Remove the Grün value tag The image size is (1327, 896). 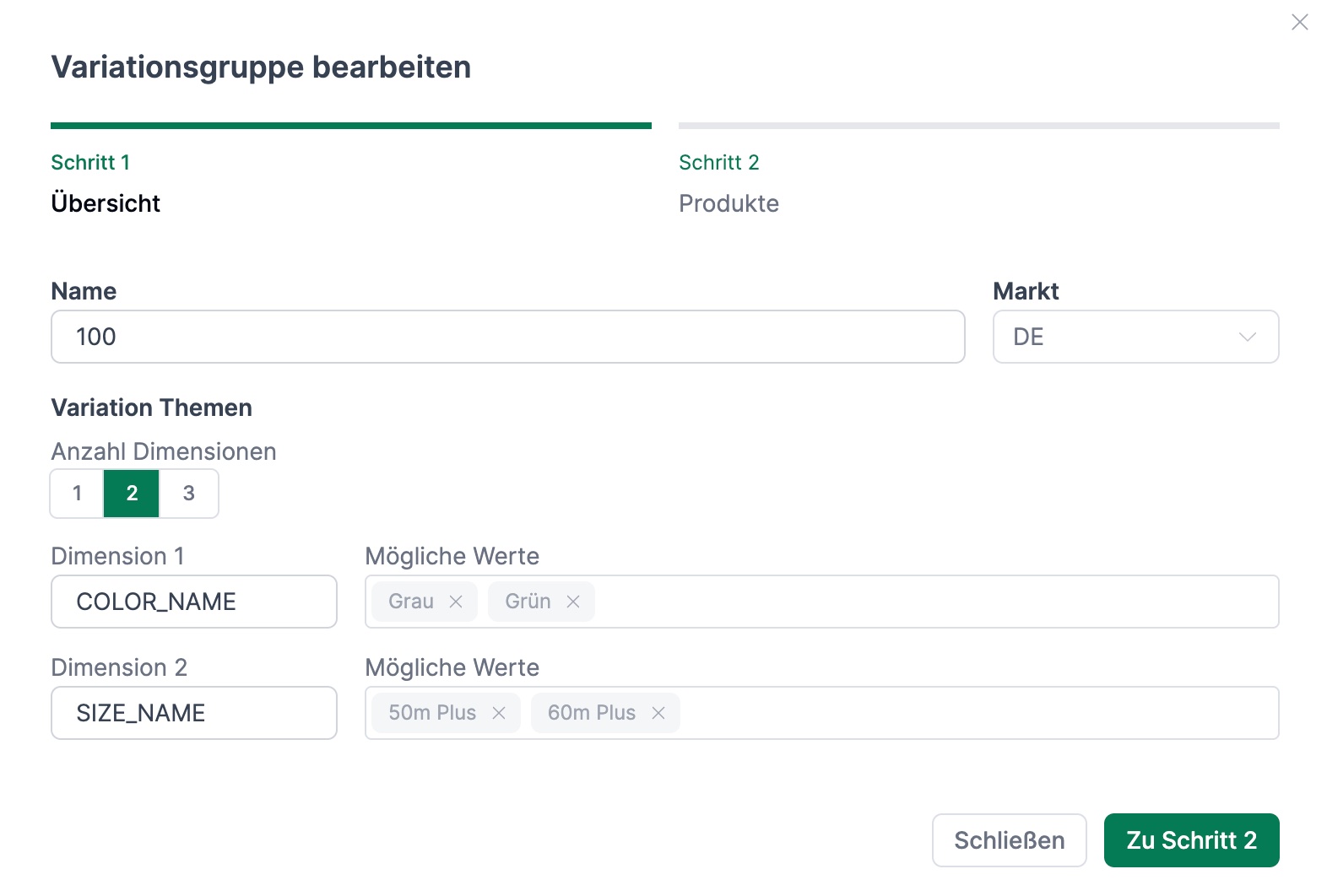[x=573, y=602]
